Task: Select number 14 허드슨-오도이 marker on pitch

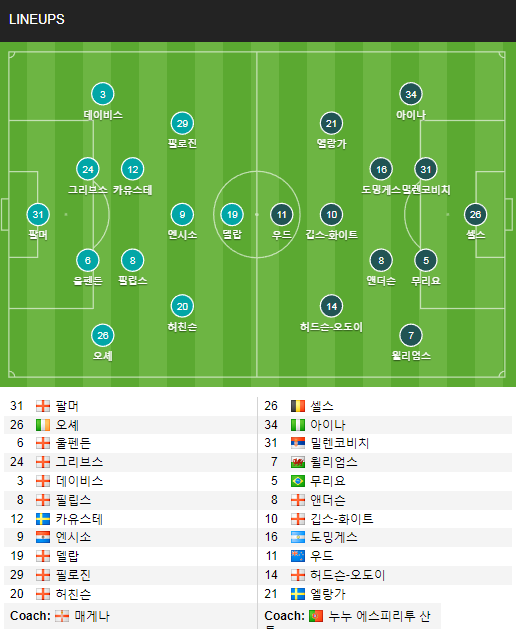Action: pyautogui.click(x=331, y=306)
